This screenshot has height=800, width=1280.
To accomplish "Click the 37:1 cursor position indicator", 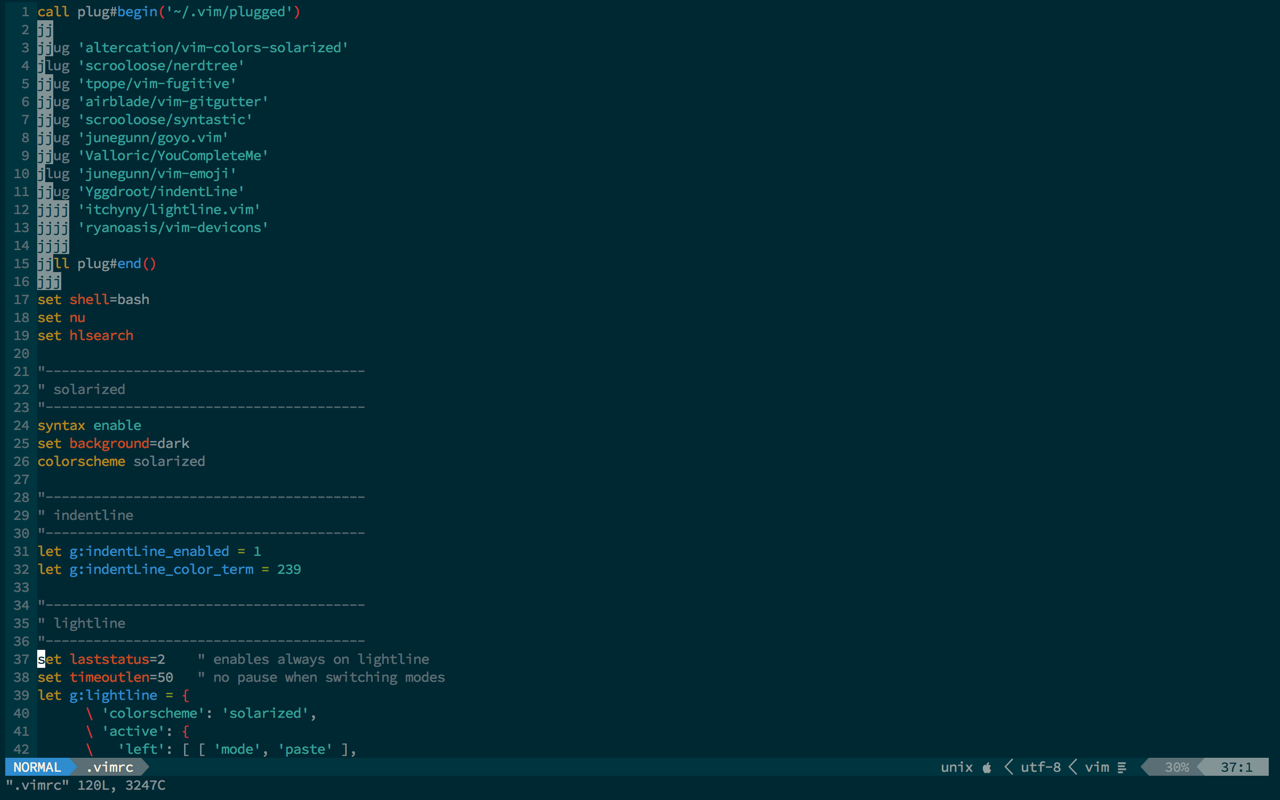I will pyautogui.click(x=1237, y=767).
